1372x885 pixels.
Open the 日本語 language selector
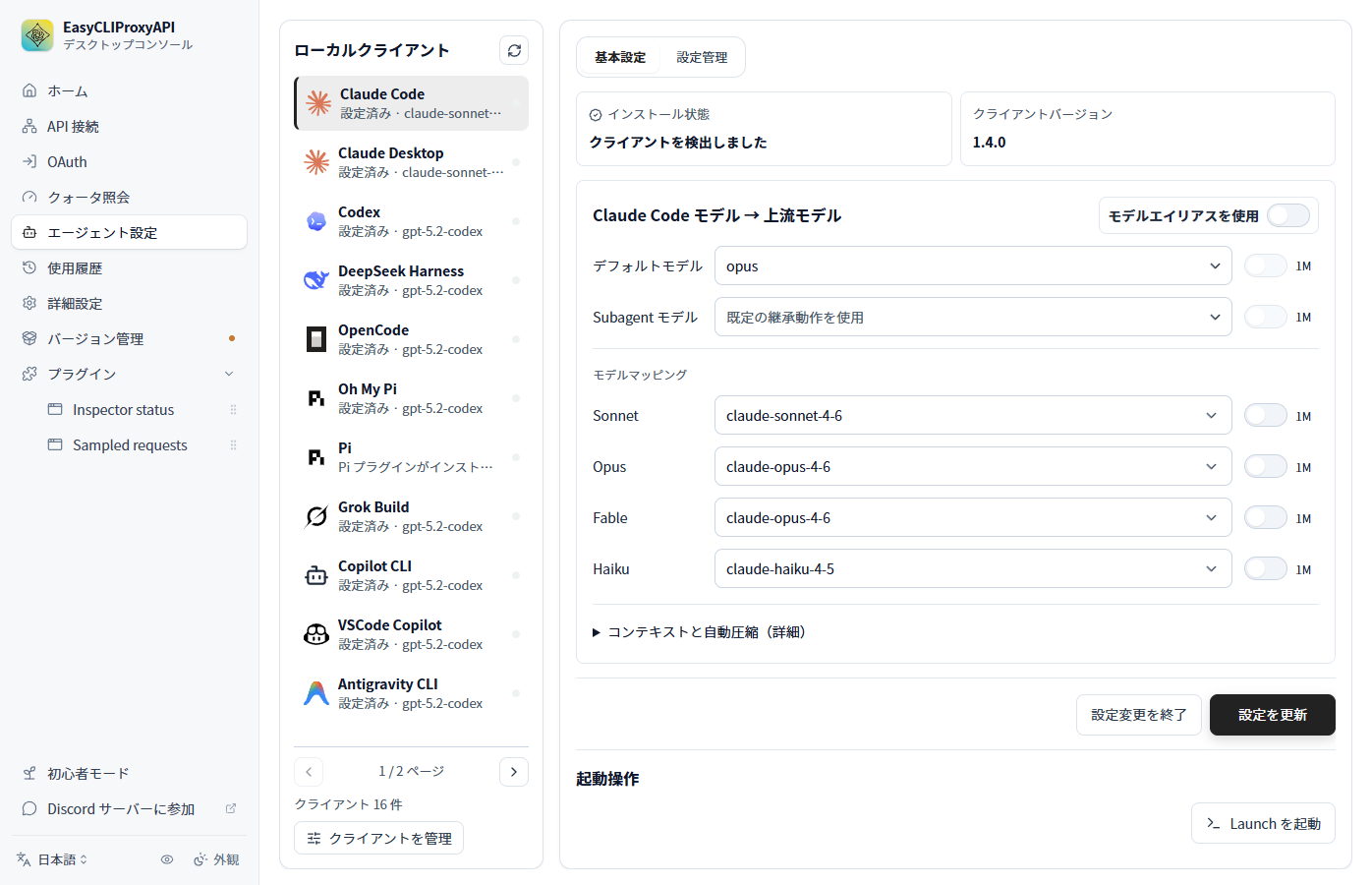(53, 859)
